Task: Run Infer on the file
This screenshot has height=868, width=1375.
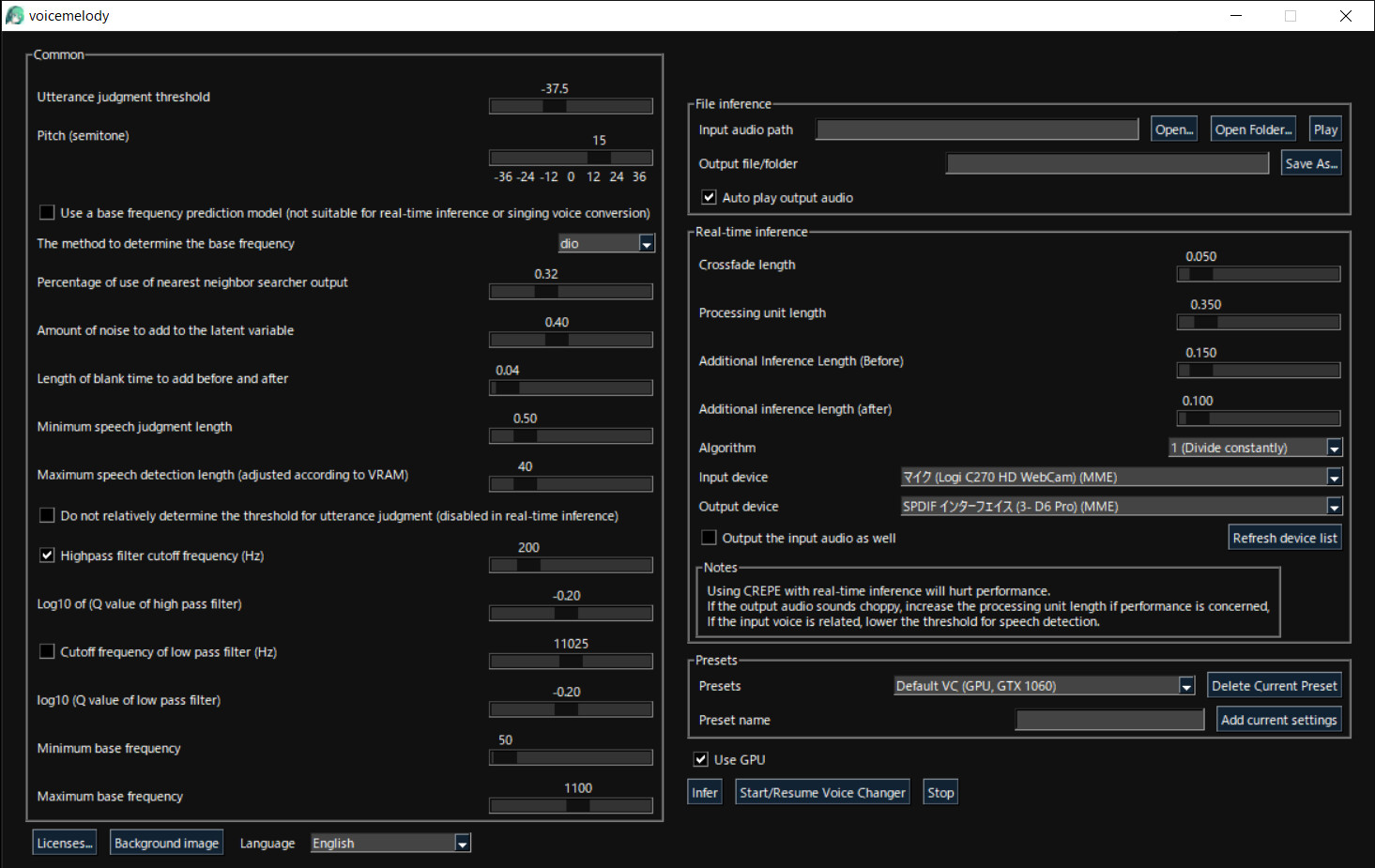Action: (704, 791)
